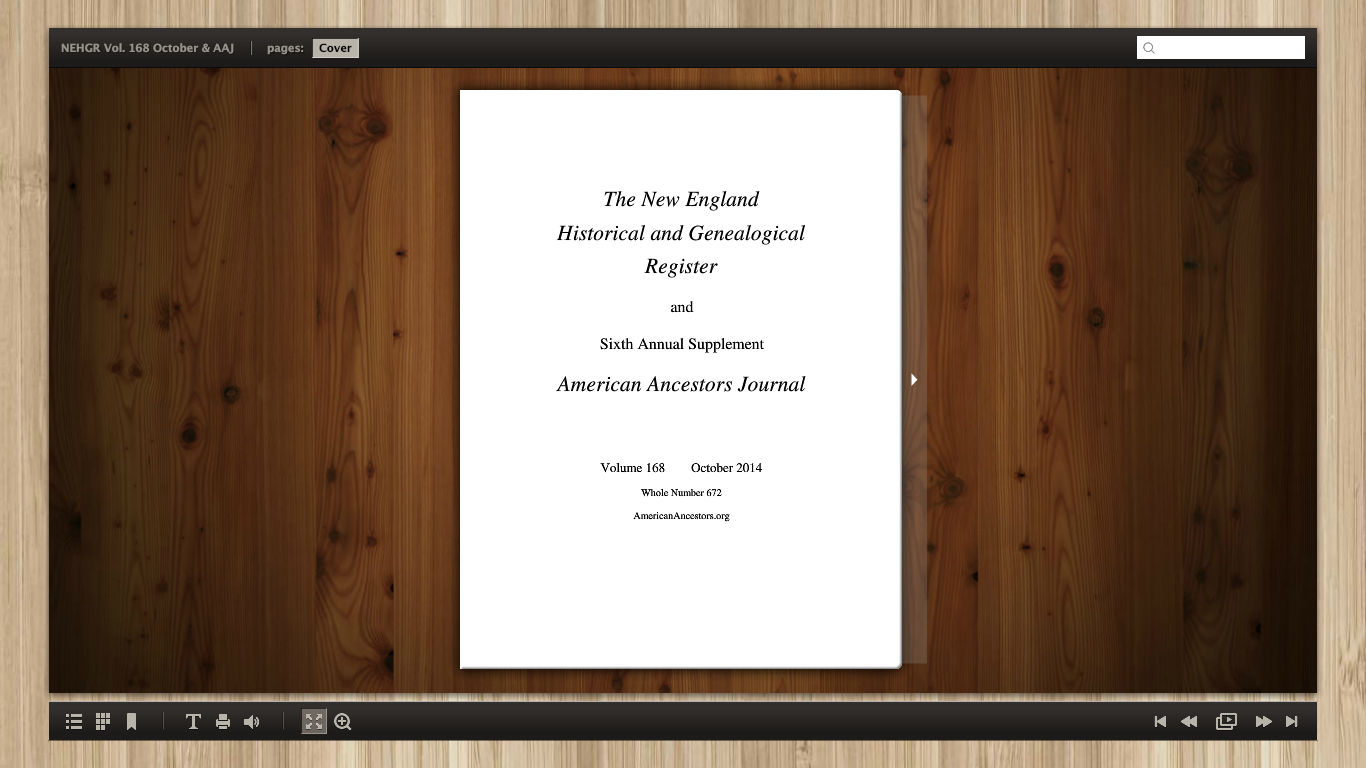The height and width of the screenshot is (768, 1366).
Task: Jump to first page button
Action: 1160,722
